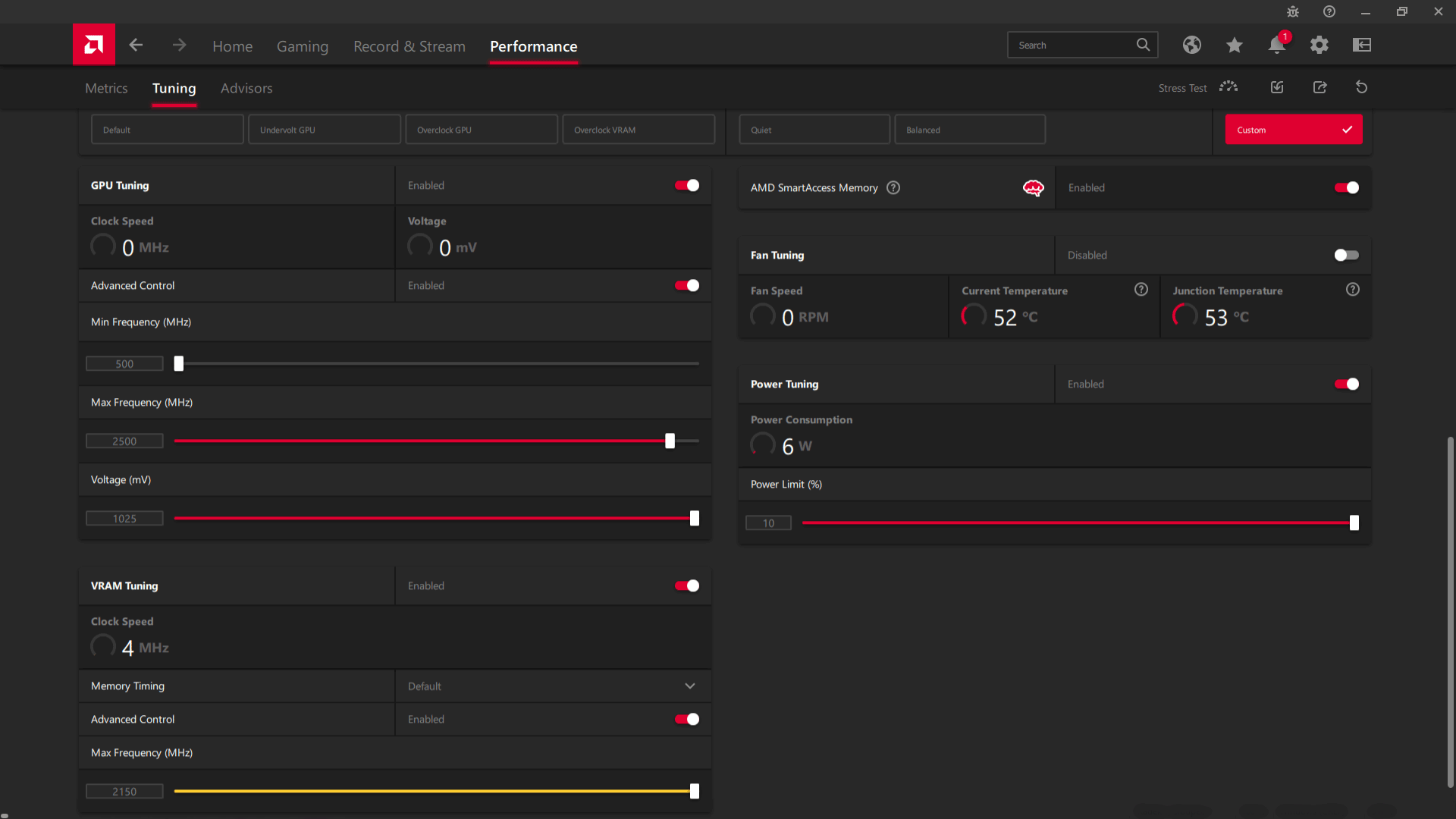Toggle the sidebar panel icon
Screen dimensions: 1456x819
[x=1362, y=45]
